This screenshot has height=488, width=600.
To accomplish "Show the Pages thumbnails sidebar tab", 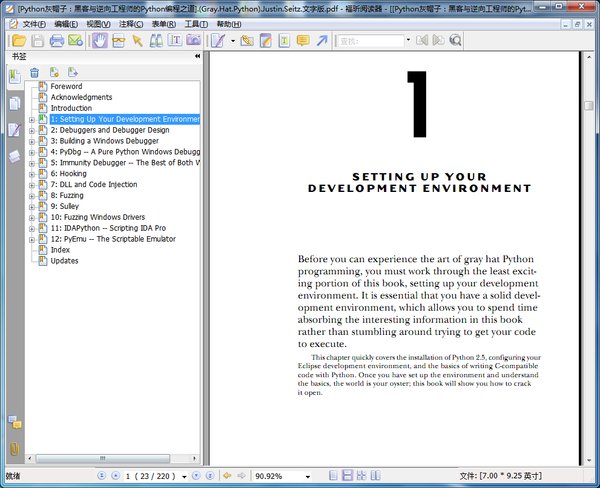I will [15, 104].
